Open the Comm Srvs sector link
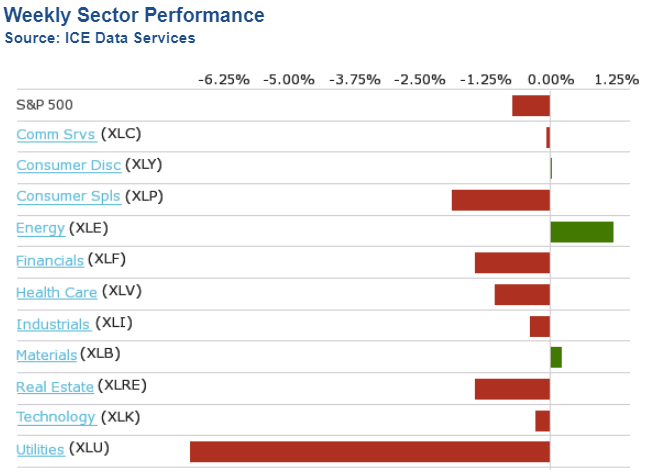The width and height of the screenshot is (648, 476). click(56, 134)
